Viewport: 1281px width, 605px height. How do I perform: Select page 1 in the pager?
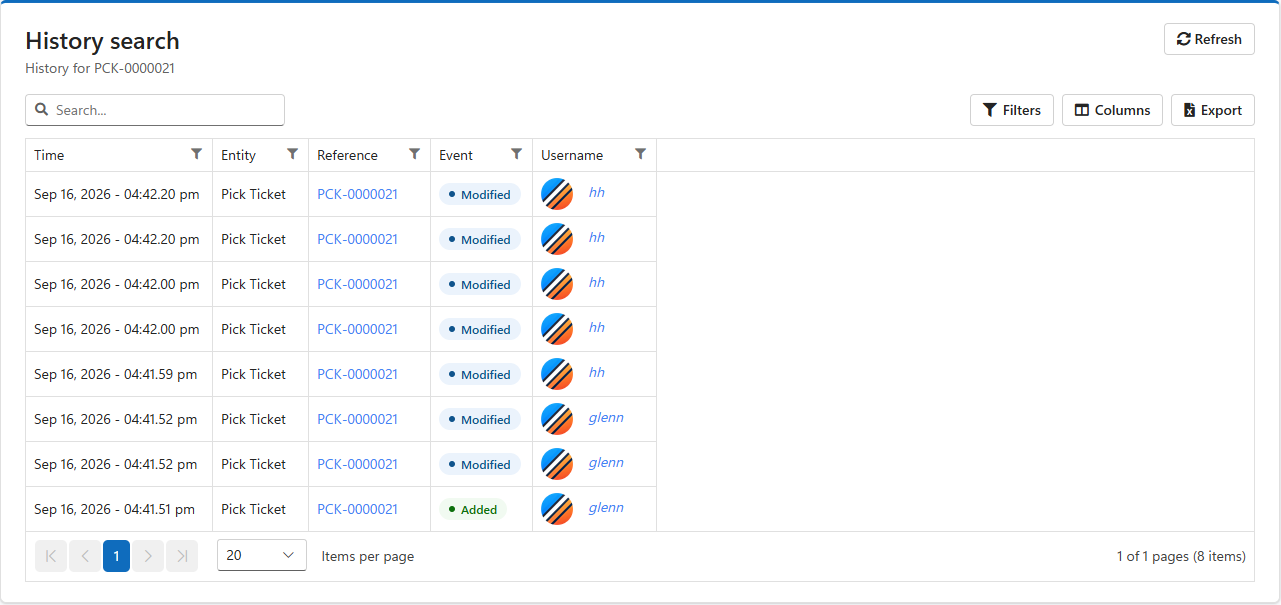[x=116, y=556]
